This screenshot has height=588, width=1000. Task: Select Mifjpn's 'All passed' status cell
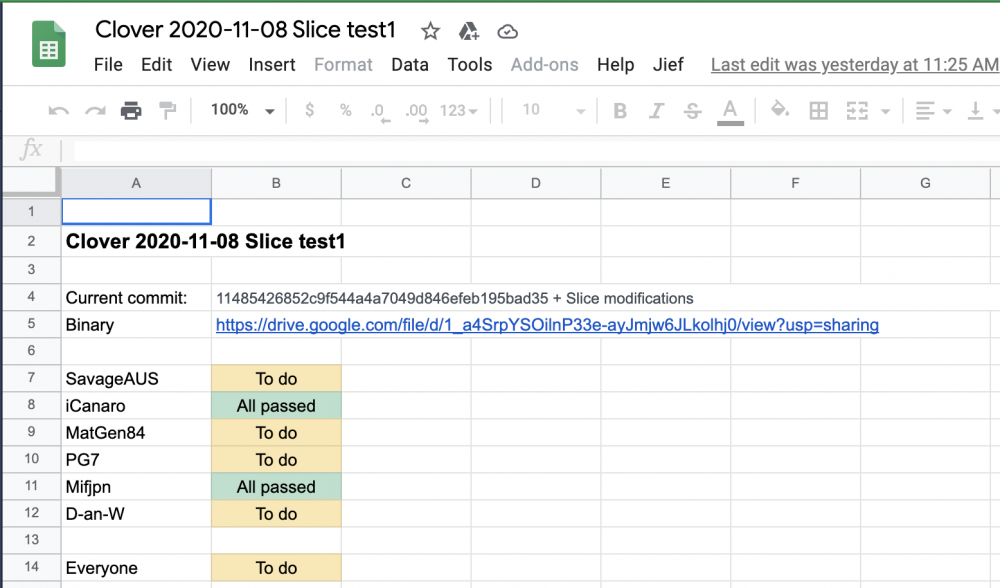point(276,487)
